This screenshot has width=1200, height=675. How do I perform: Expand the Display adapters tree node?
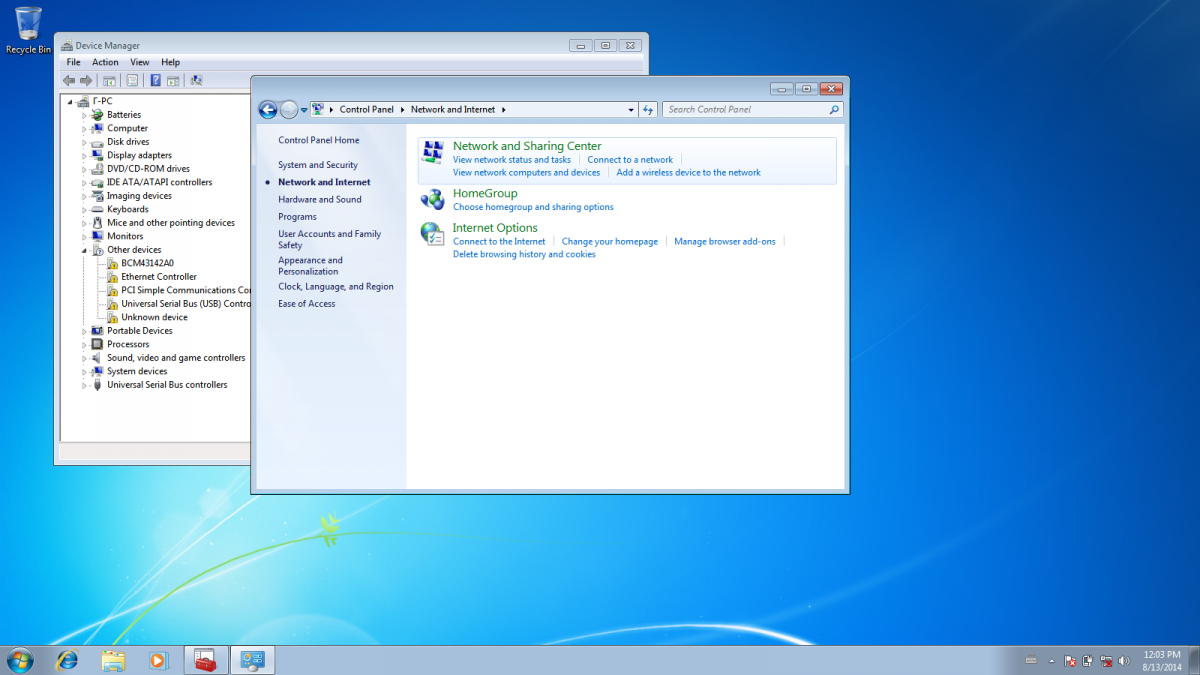click(85, 156)
